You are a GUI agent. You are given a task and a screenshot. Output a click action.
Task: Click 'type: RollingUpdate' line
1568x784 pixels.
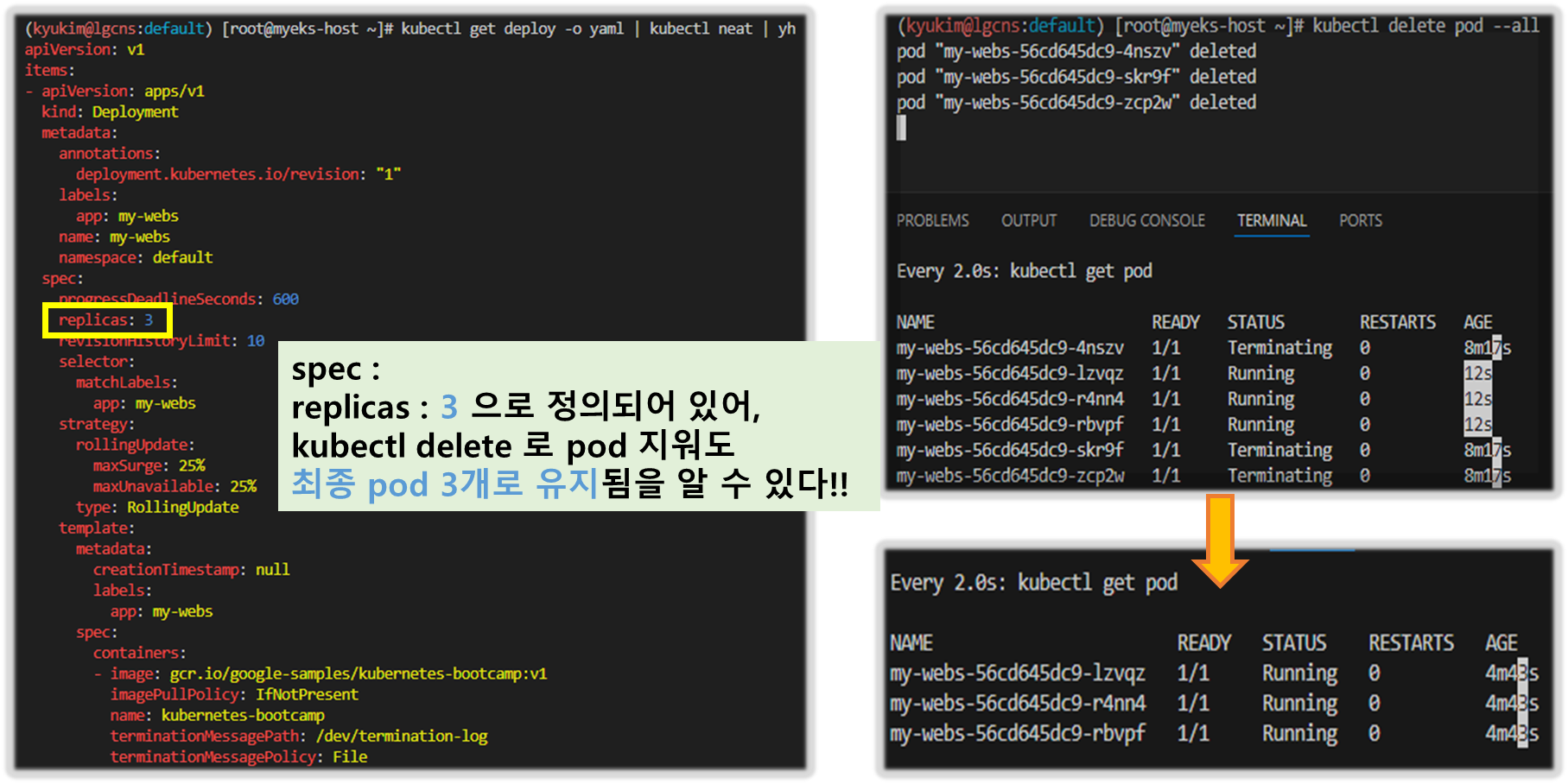(157, 508)
